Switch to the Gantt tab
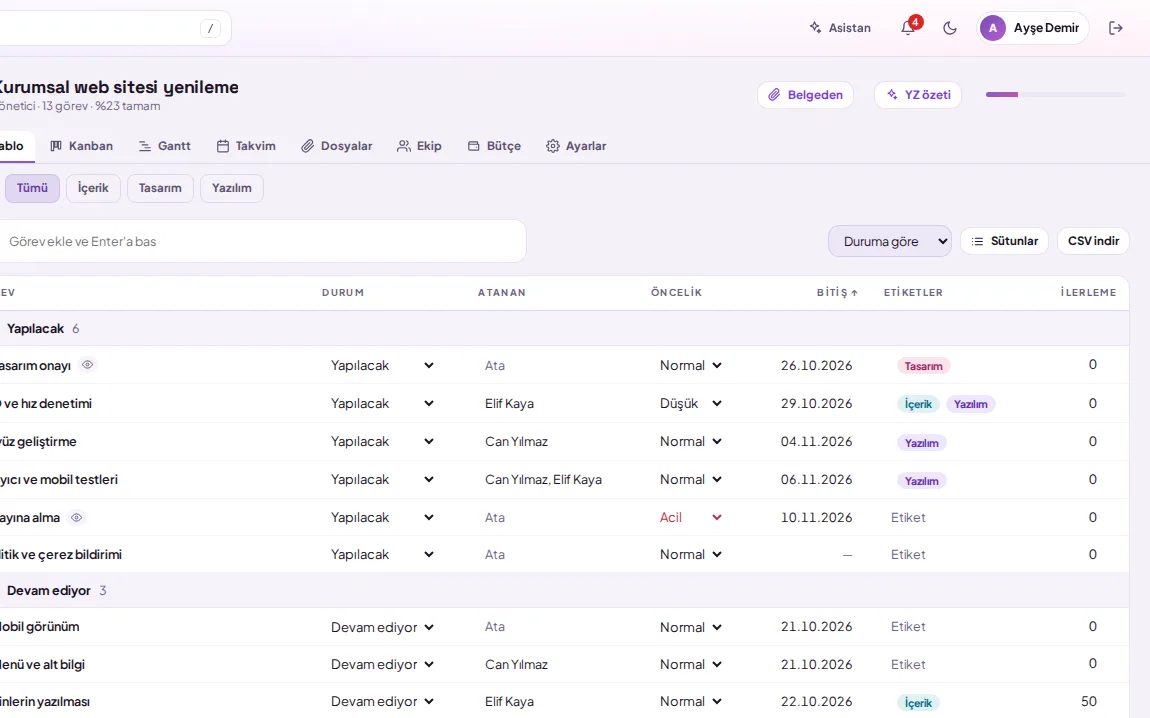This screenshot has height=718, width=1150. [164, 146]
